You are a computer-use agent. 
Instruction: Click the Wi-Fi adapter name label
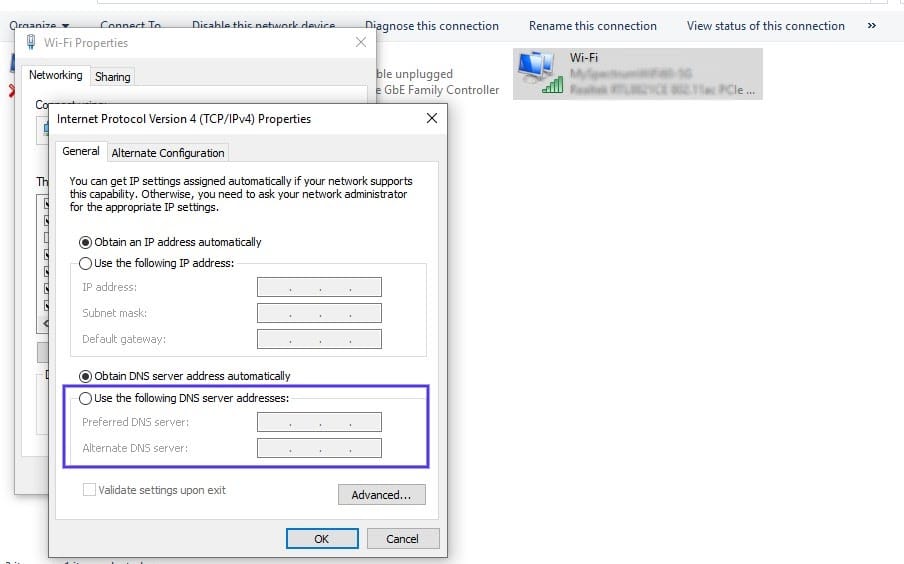click(583, 58)
